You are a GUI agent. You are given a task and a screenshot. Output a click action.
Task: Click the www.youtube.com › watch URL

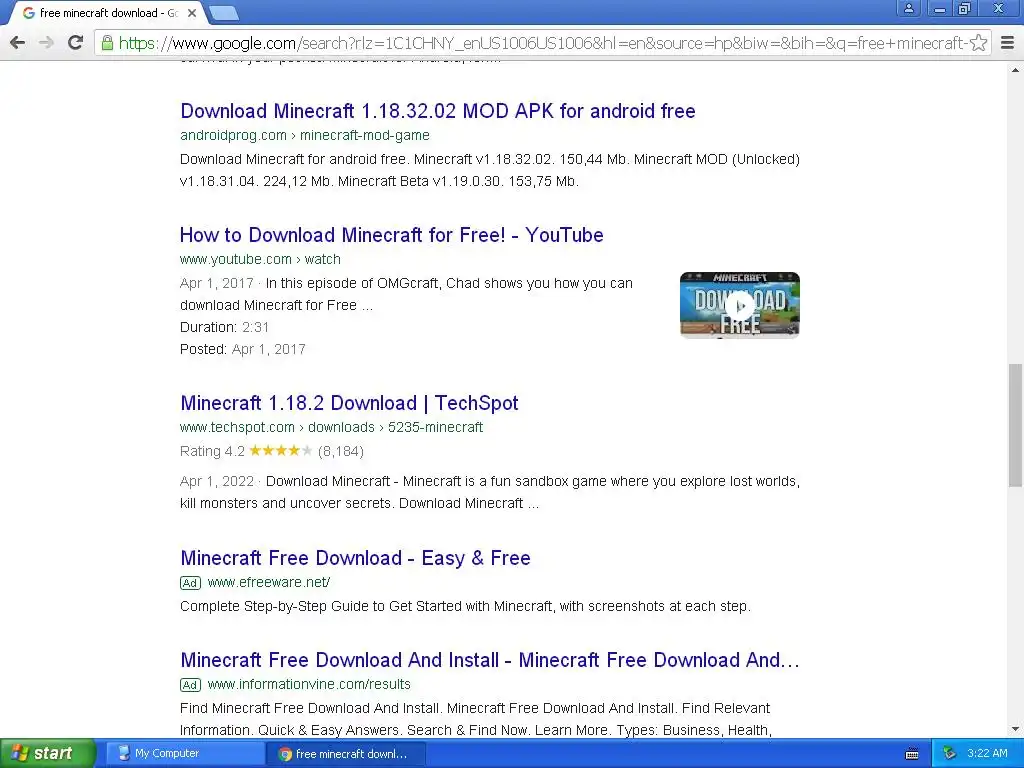(x=260, y=259)
